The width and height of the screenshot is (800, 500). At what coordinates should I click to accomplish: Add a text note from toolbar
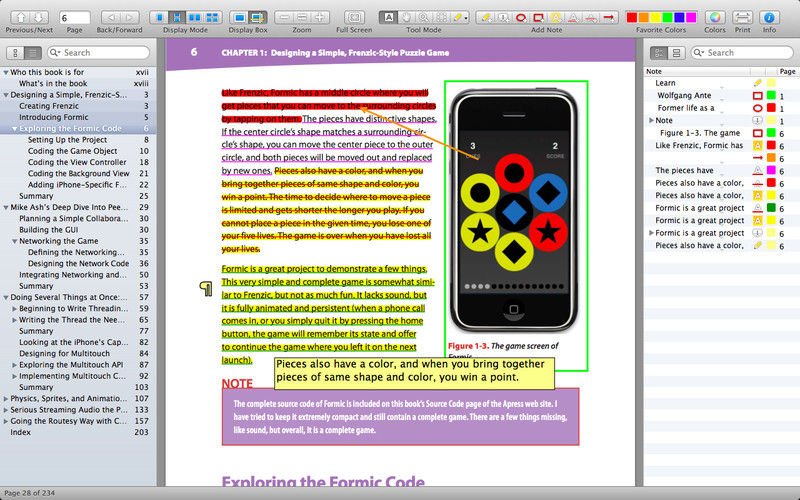pos(486,17)
